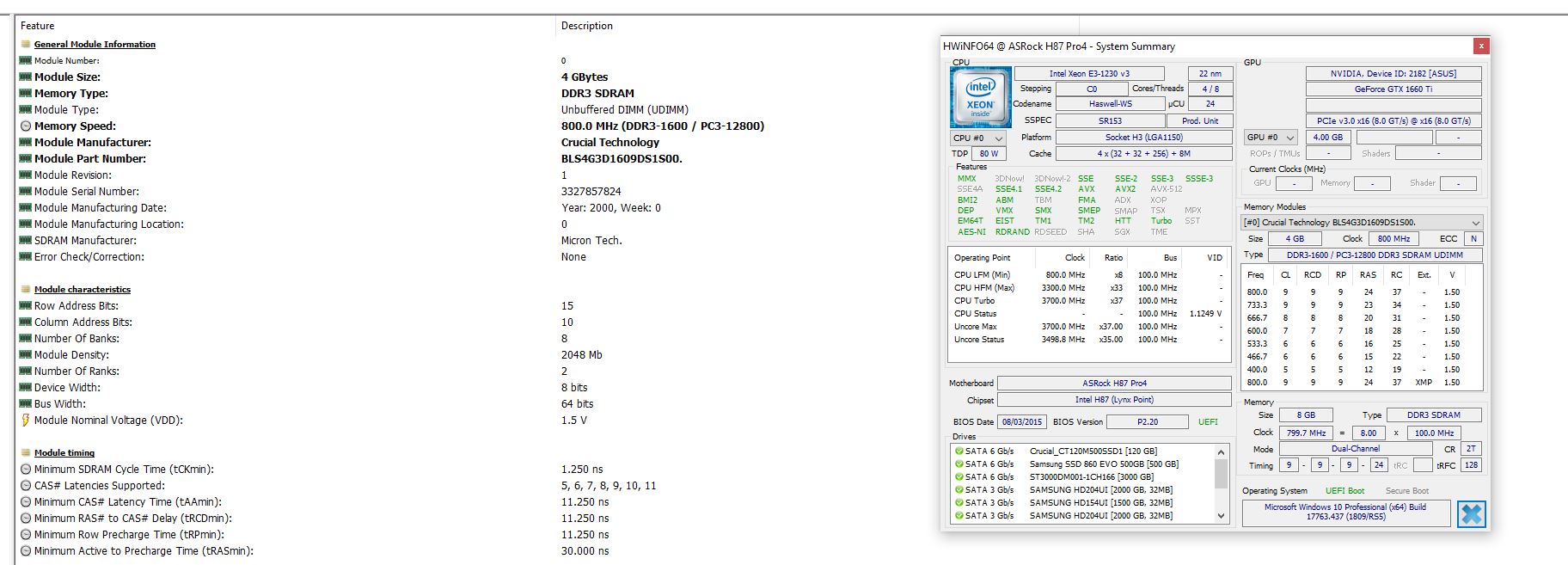Click the Dual-Channel memory mode field

1356,449
